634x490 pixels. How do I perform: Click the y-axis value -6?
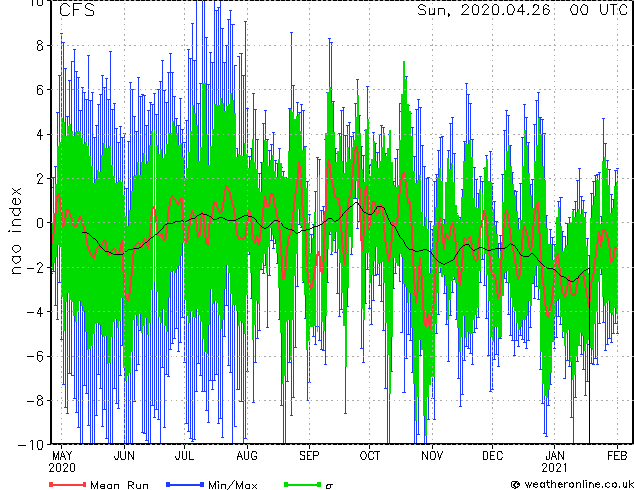(34, 357)
